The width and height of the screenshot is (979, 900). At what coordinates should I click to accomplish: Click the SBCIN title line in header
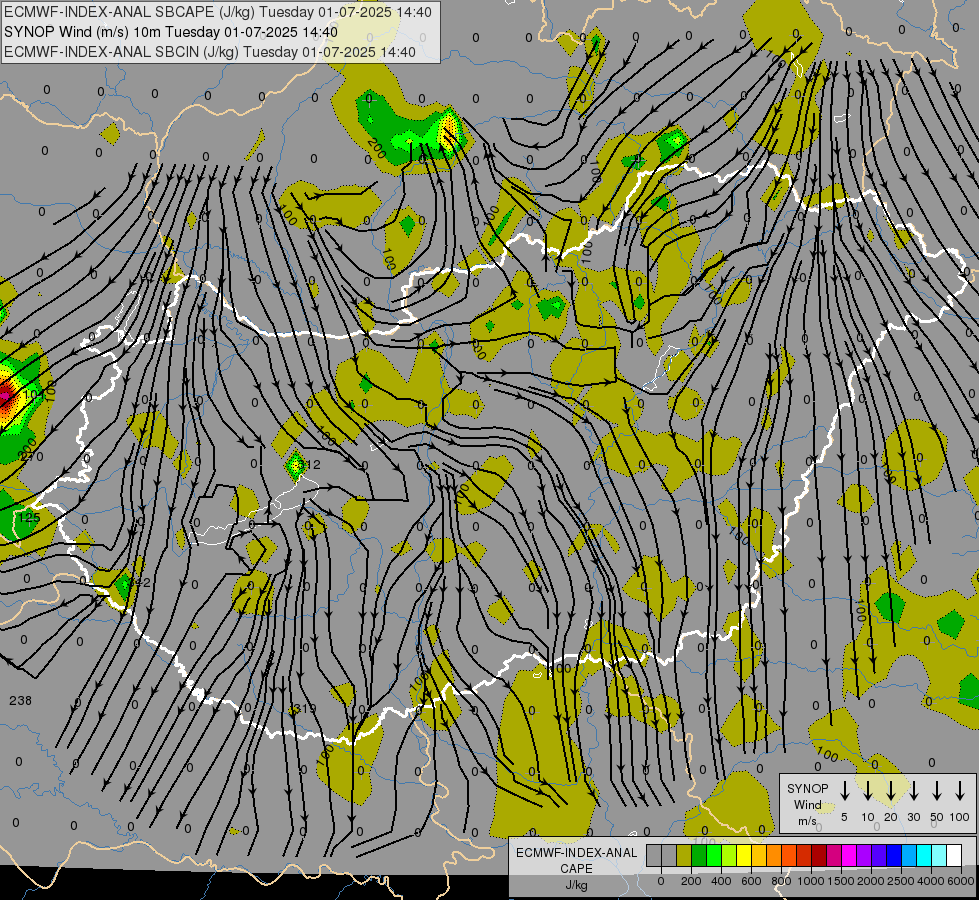pos(210,52)
